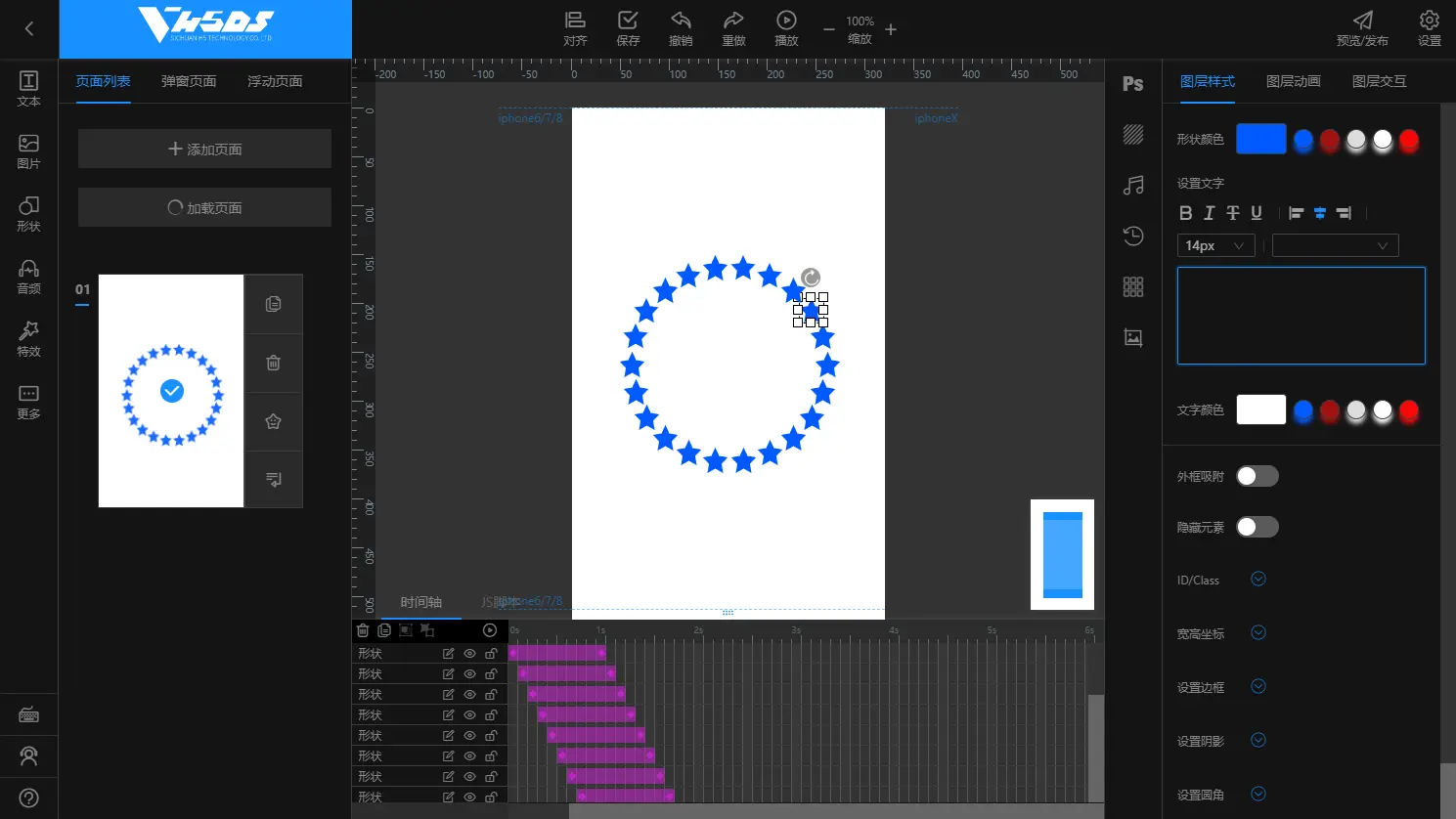Viewport: 1456px width, 819px height.
Task: Switch to the 浮动页面 tab
Action: point(275,81)
